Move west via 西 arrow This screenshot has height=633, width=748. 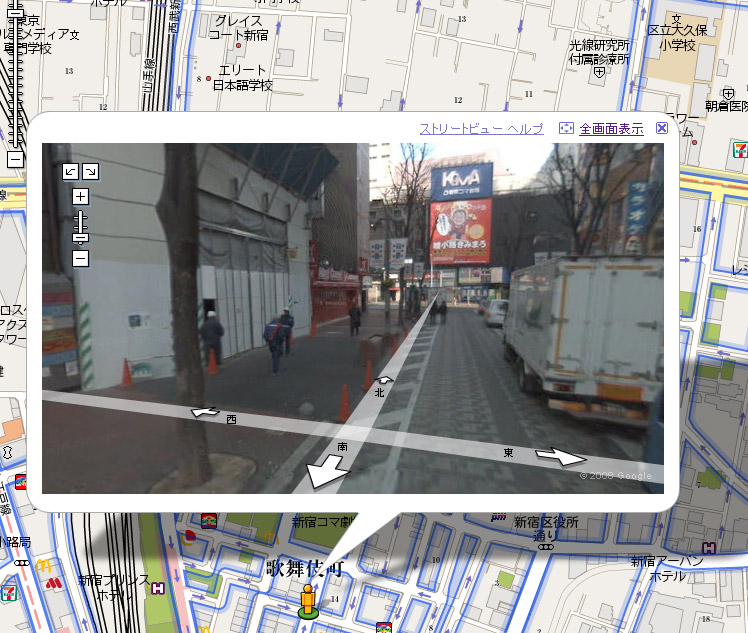pos(205,412)
